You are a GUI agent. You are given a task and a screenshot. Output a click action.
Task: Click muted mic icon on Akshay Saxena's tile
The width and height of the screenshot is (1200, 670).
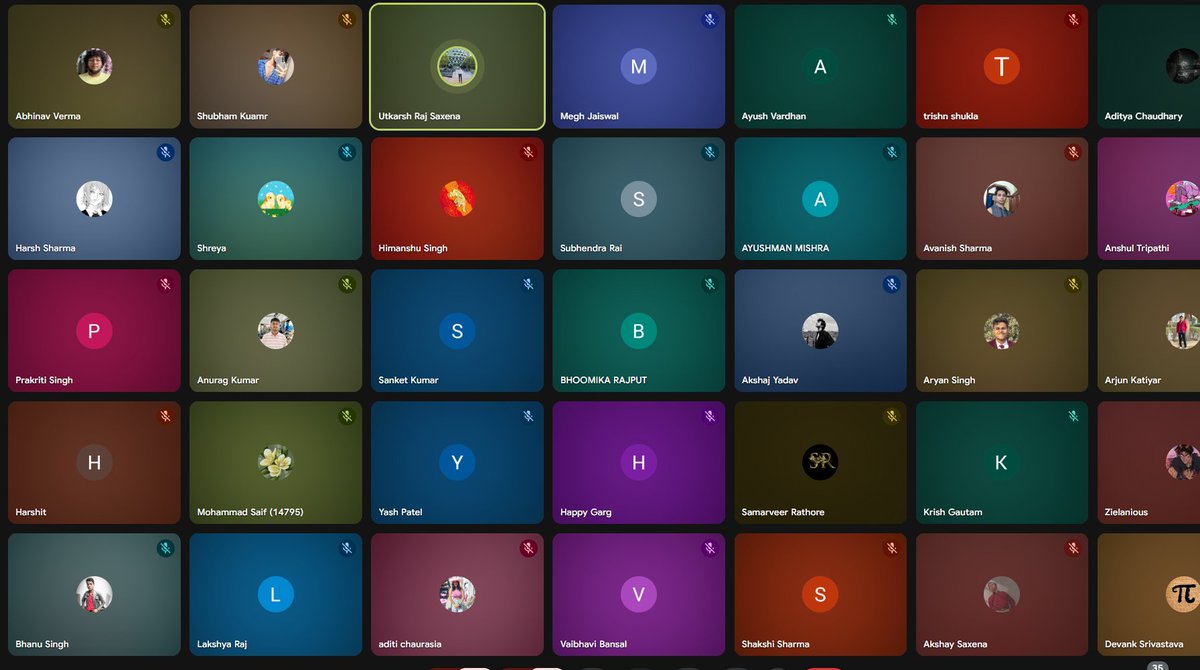1073,548
